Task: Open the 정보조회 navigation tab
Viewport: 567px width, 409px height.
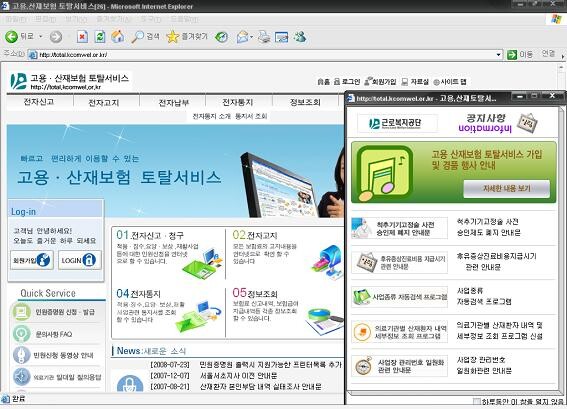Action: tap(305, 102)
